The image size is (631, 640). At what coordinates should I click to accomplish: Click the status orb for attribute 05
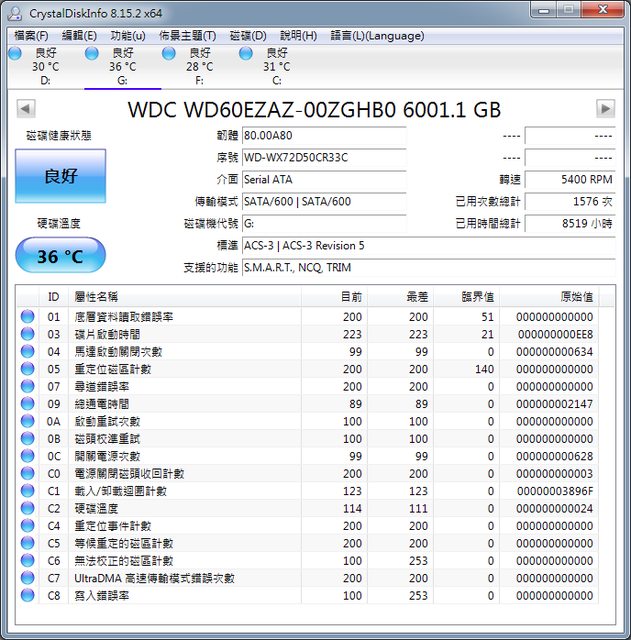click(x=27, y=369)
